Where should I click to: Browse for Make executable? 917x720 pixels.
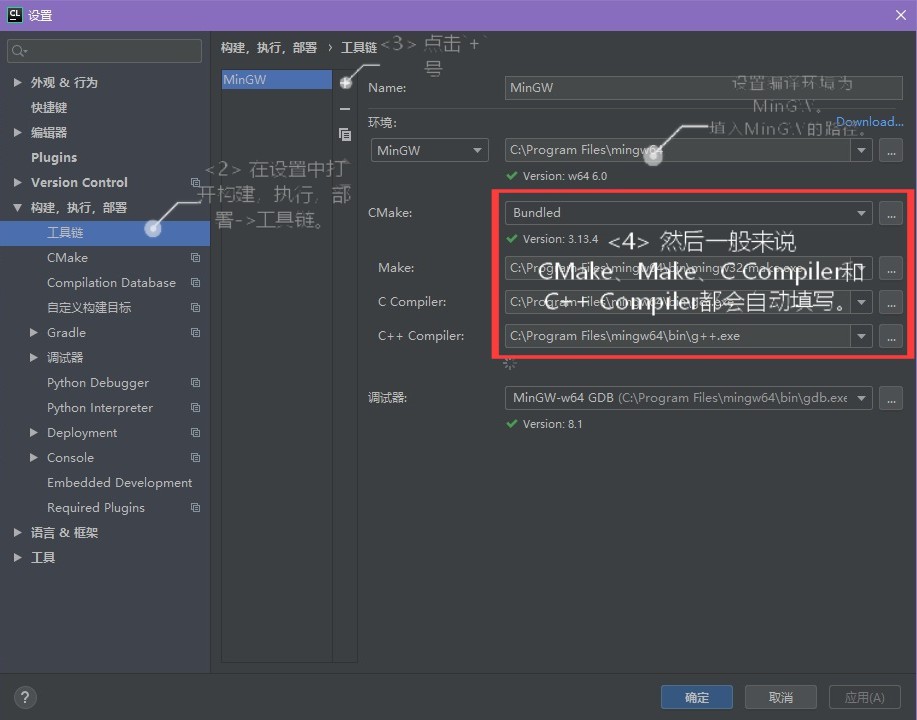coord(891,268)
